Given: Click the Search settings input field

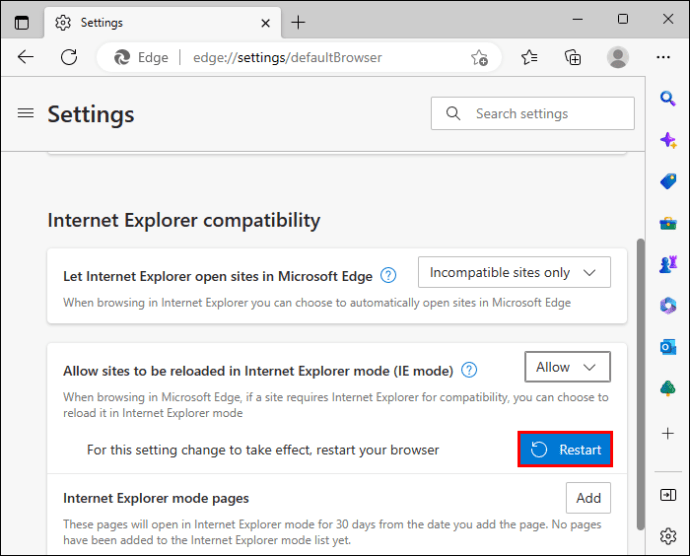Looking at the screenshot, I should pos(532,114).
